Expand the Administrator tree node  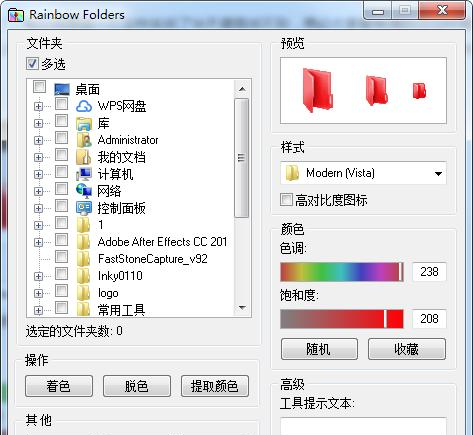(x=38, y=140)
